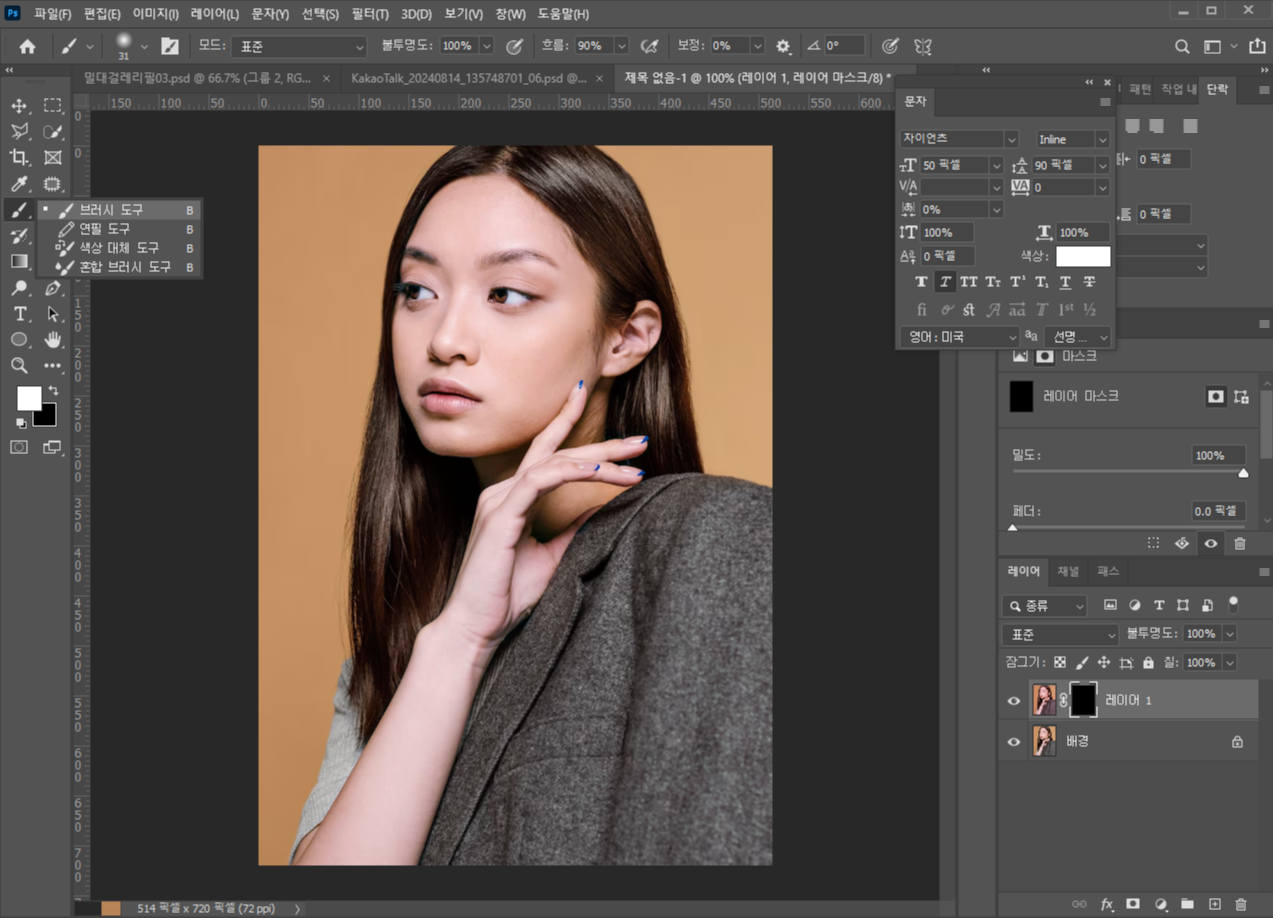Image resolution: width=1273 pixels, height=918 pixels.
Task: Hide layer 레이어 1 eye icon
Action: [x=1014, y=701]
